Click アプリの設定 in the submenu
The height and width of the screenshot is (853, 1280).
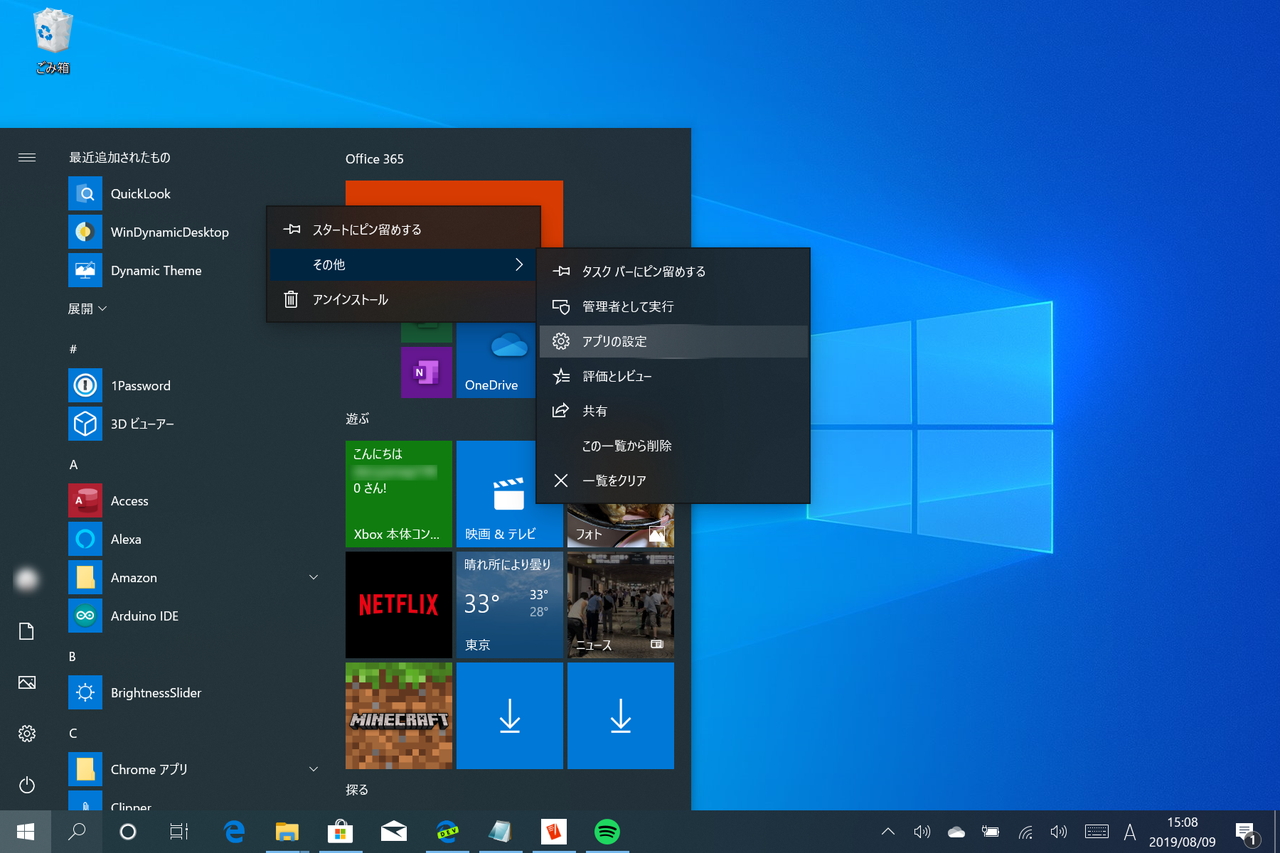pos(673,342)
